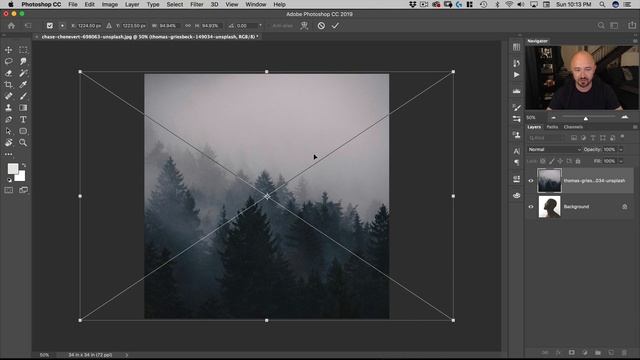Click the Navigator zoom slider handle
640x360 pixels.
[x=586, y=118]
